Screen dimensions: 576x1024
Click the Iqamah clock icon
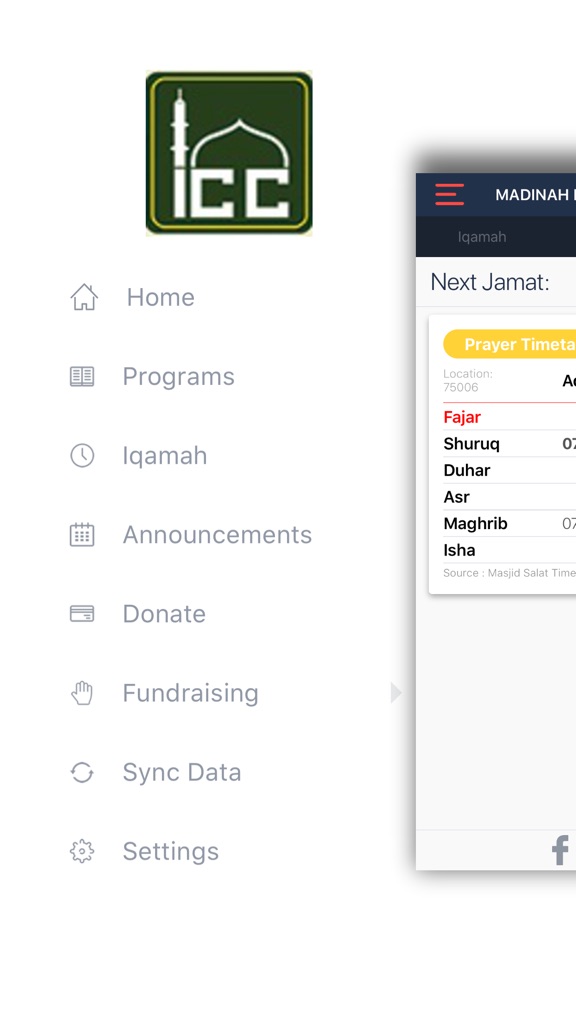click(83, 455)
